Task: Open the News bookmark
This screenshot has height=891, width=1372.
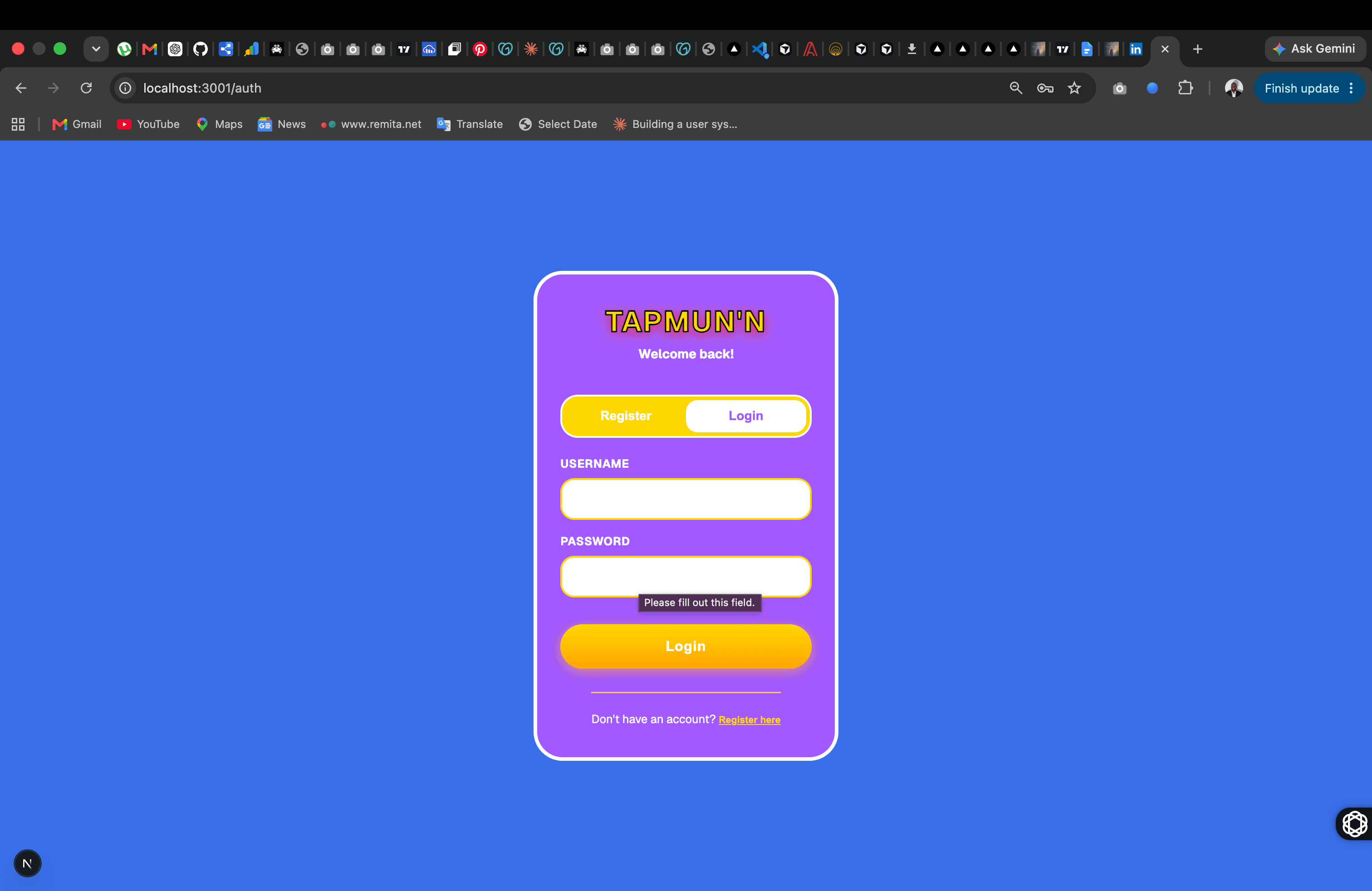Action: (x=282, y=124)
